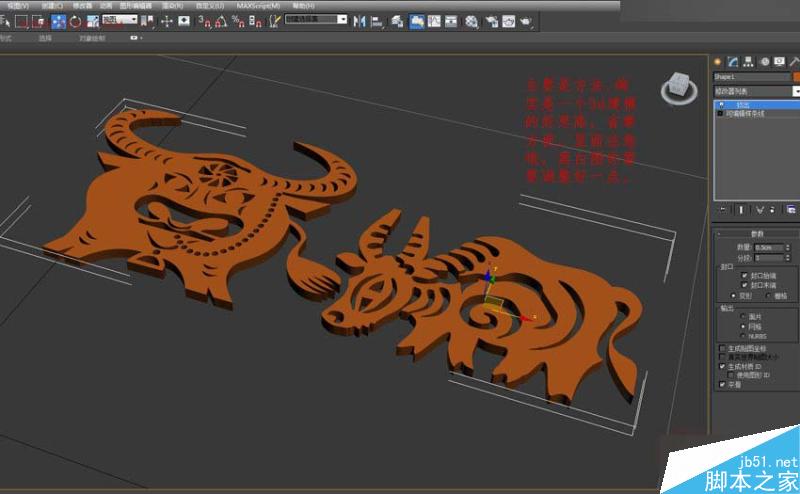Open the Modify panel tab
Viewport: 800px width, 494px height.
click(x=733, y=61)
